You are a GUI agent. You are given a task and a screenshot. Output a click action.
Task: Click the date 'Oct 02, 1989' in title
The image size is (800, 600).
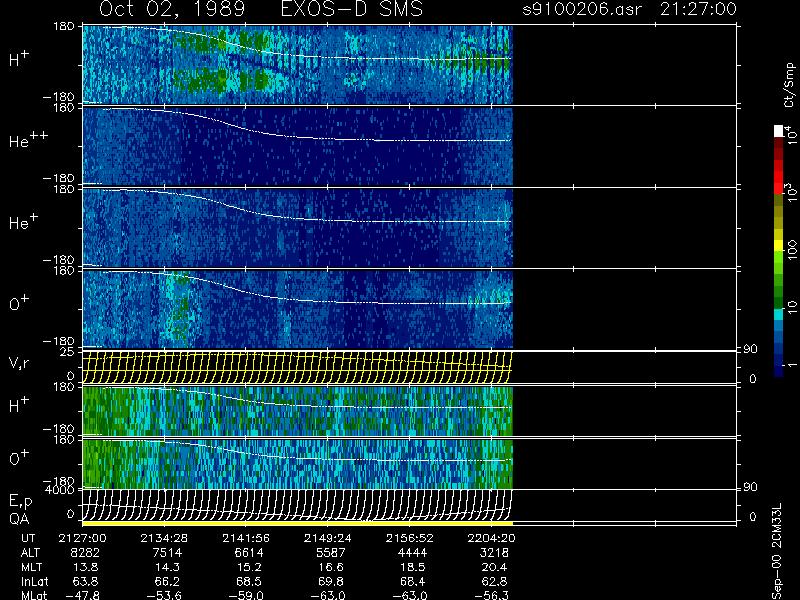coord(172,9)
